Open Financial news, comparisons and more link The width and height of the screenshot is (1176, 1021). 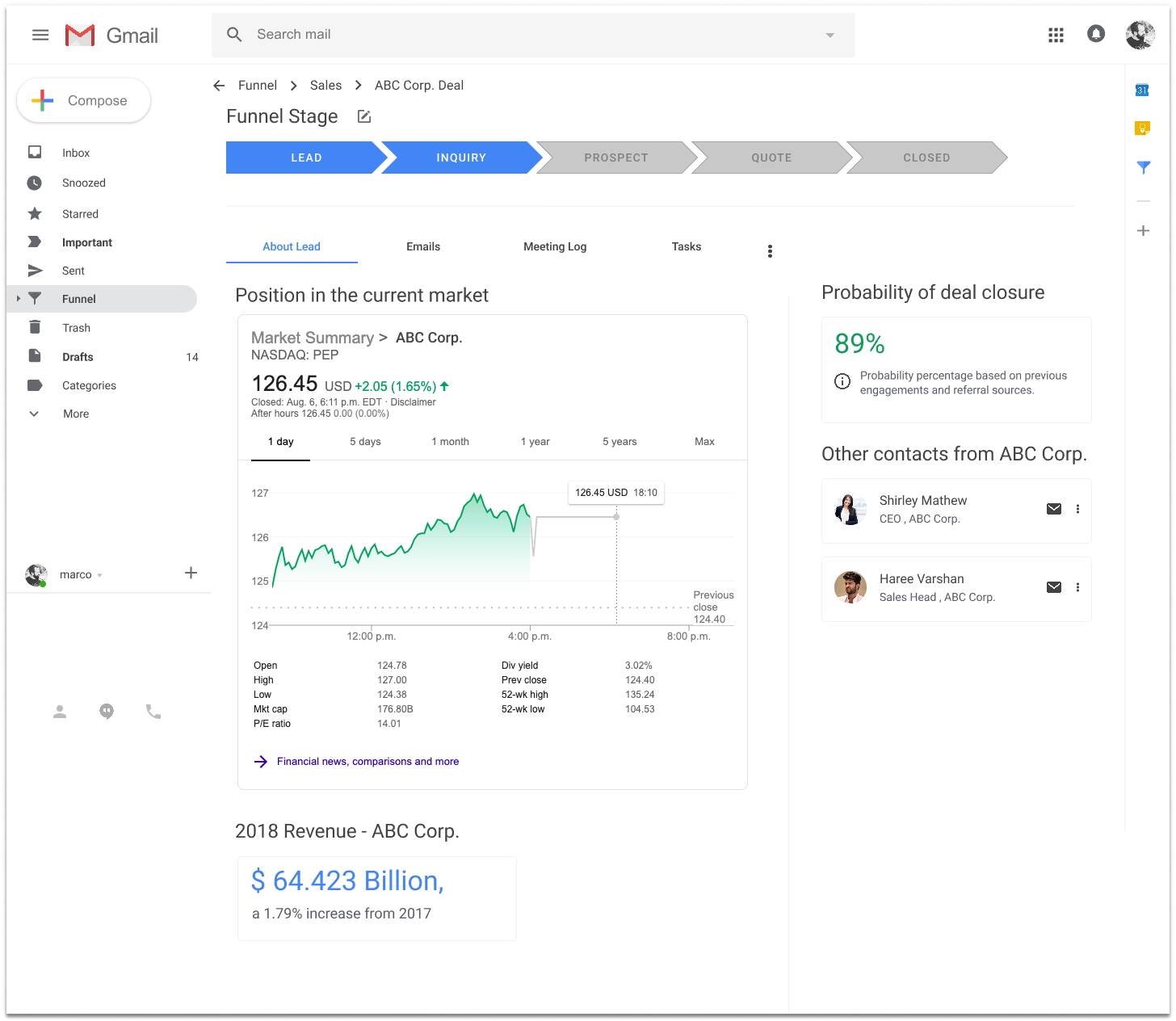tap(367, 762)
